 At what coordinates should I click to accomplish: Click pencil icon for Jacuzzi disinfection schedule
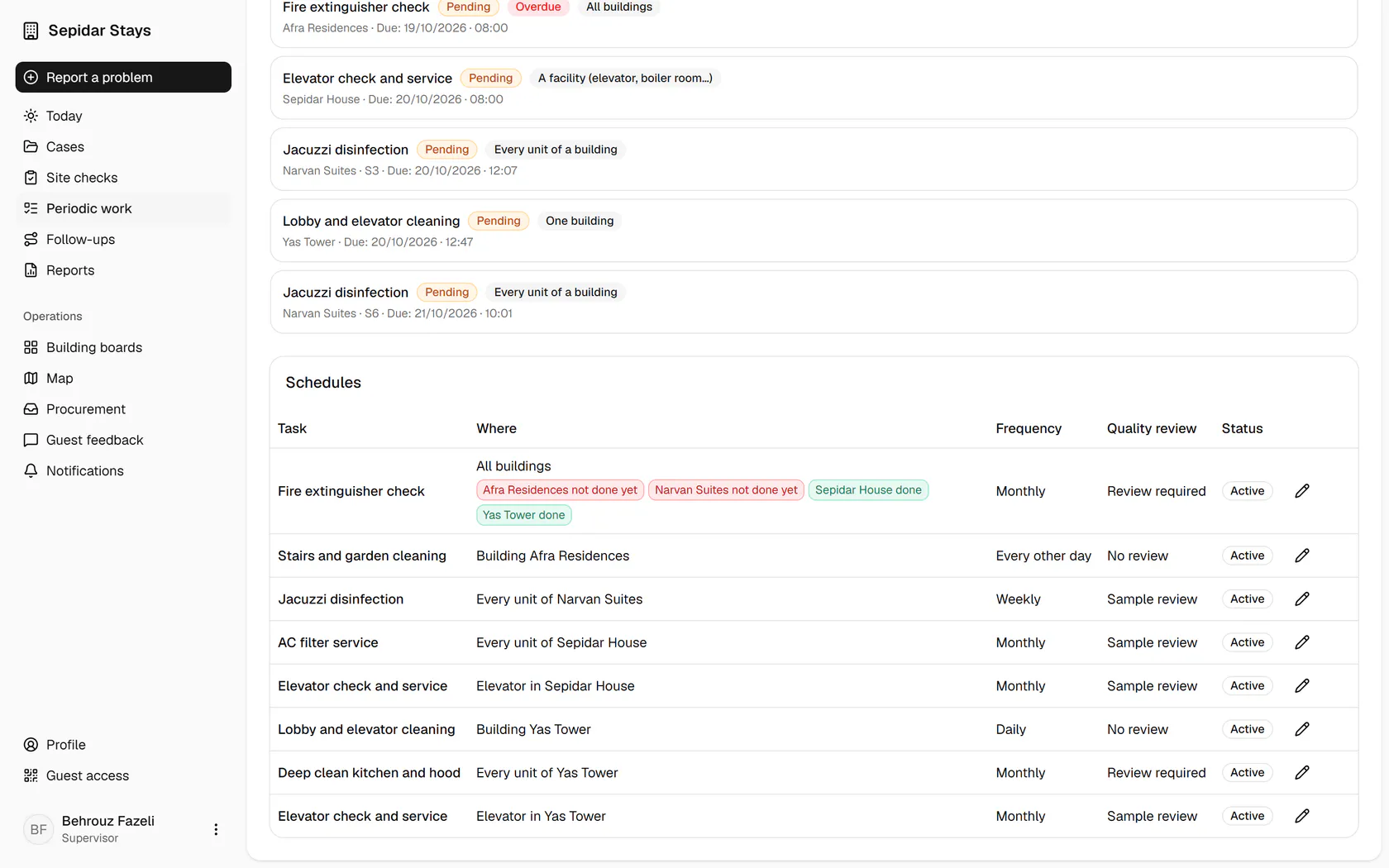tap(1301, 599)
